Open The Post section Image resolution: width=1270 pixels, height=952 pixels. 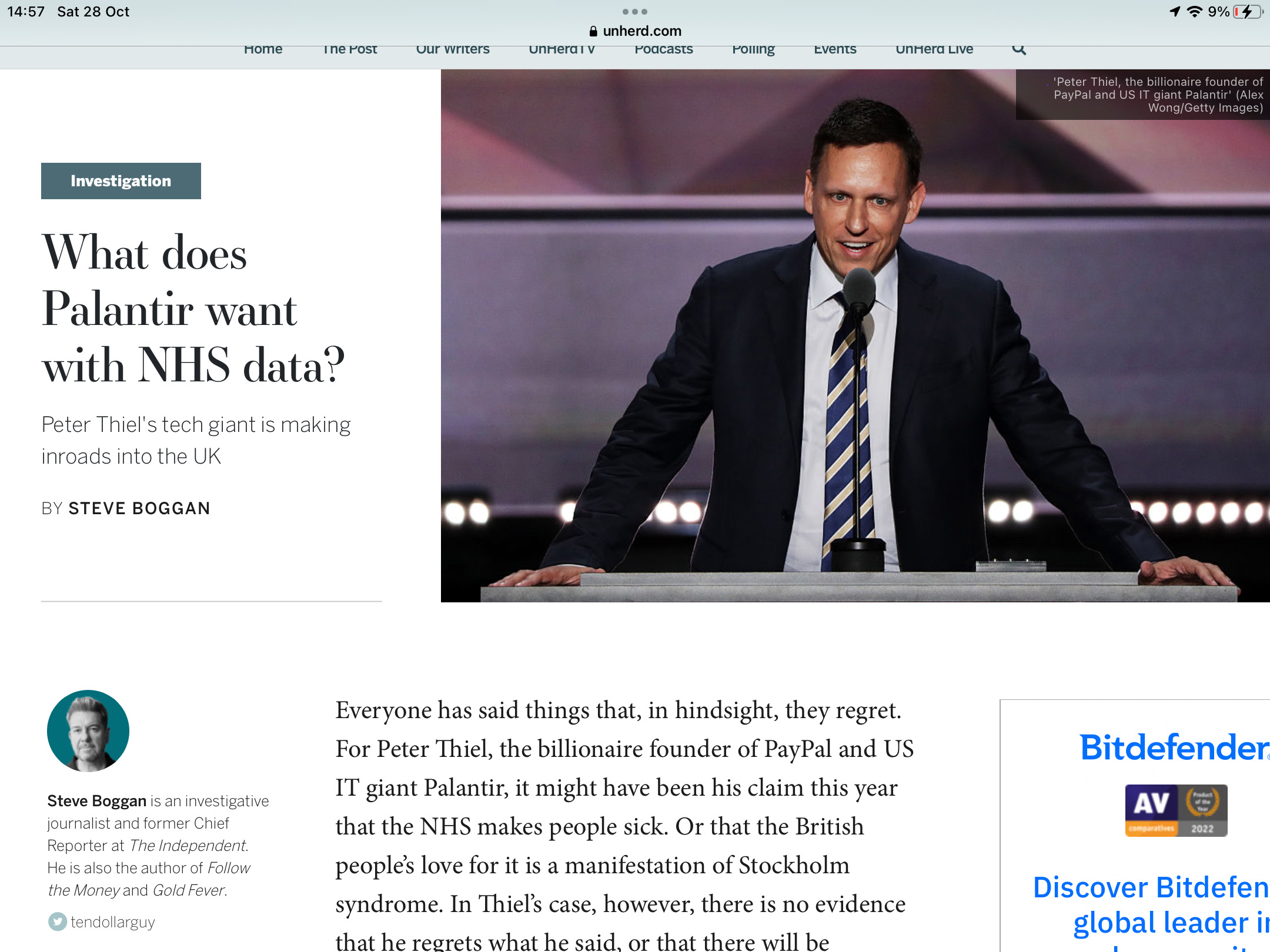click(350, 49)
